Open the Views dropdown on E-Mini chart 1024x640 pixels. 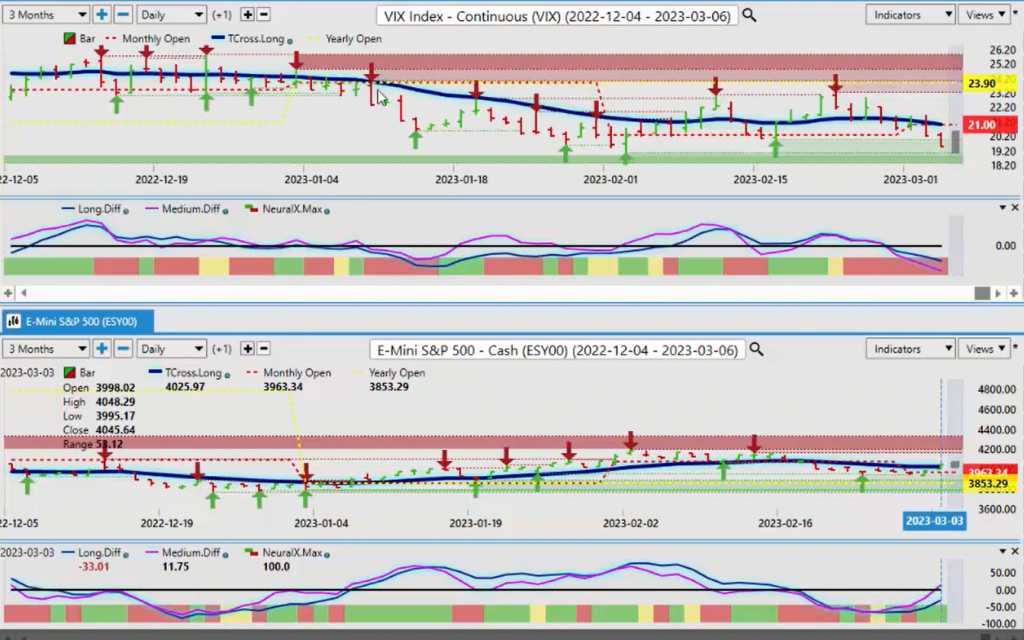pos(986,349)
